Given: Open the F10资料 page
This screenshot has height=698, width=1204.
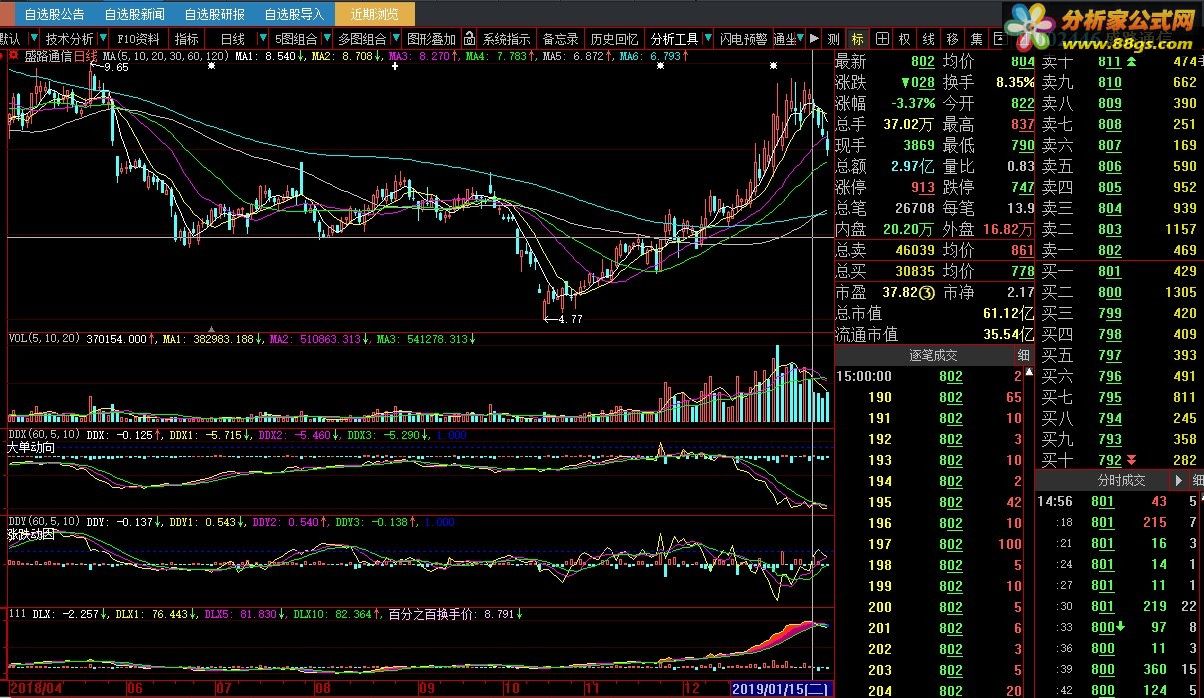Looking at the screenshot, I should point(138,39).
